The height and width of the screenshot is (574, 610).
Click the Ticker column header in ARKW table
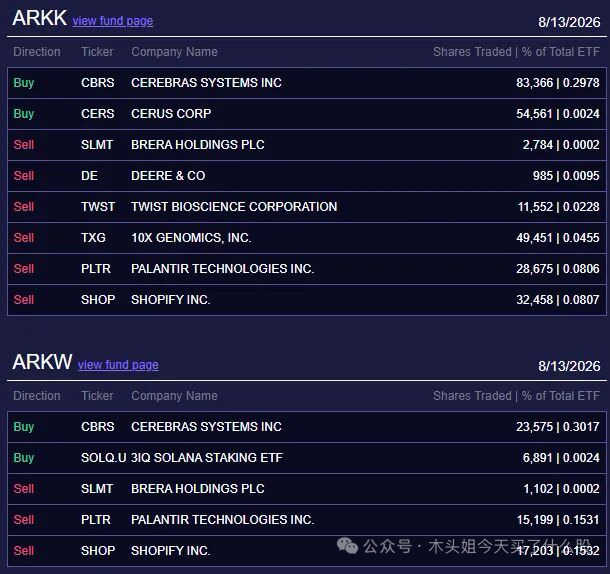tap(97, 396)
